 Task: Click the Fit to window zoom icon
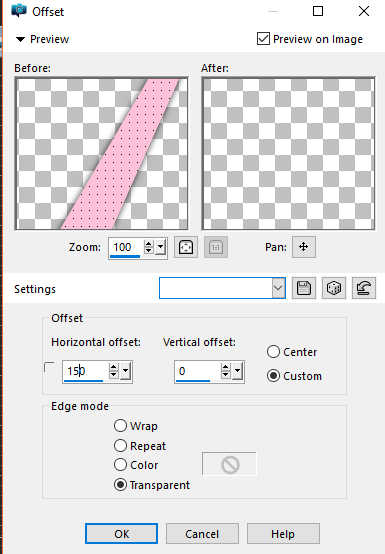pyautogui.click(x=186, y=247)
